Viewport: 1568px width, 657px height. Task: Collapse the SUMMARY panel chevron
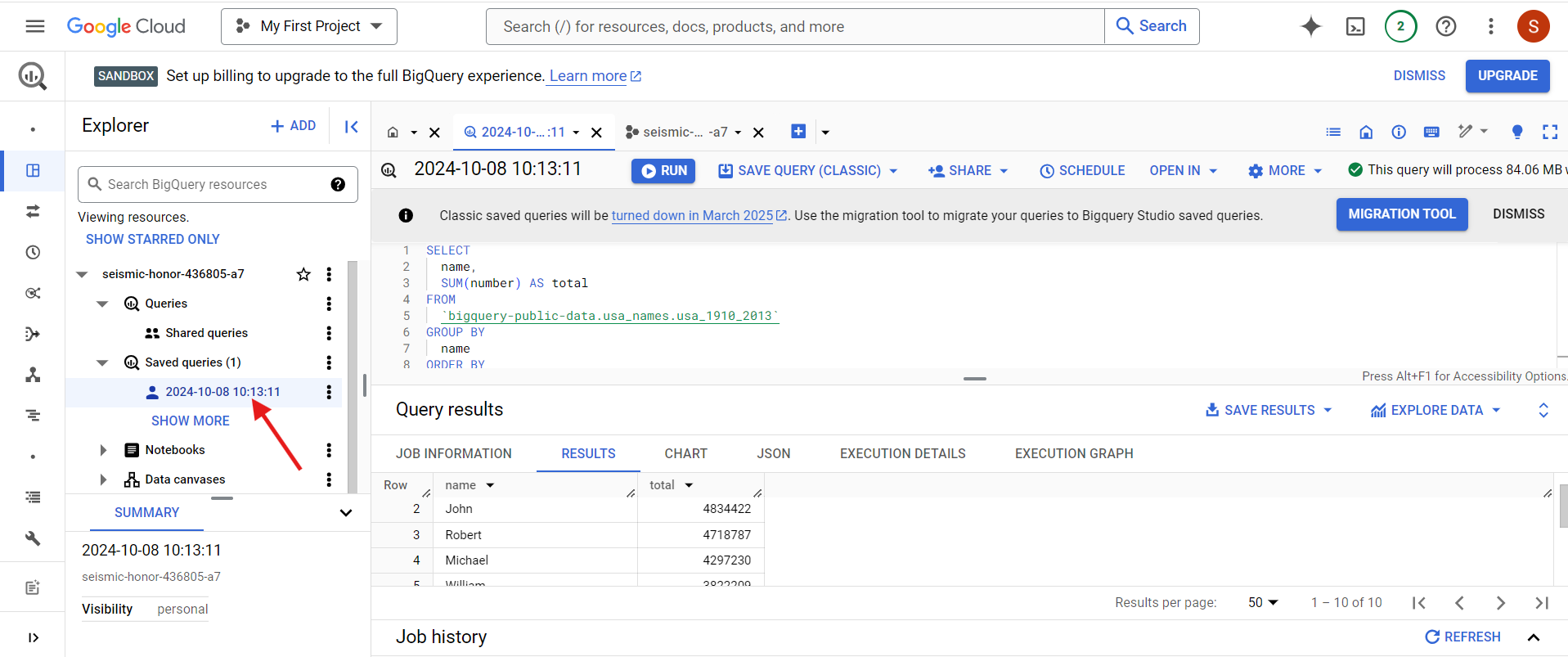click(x=346, y=513)
